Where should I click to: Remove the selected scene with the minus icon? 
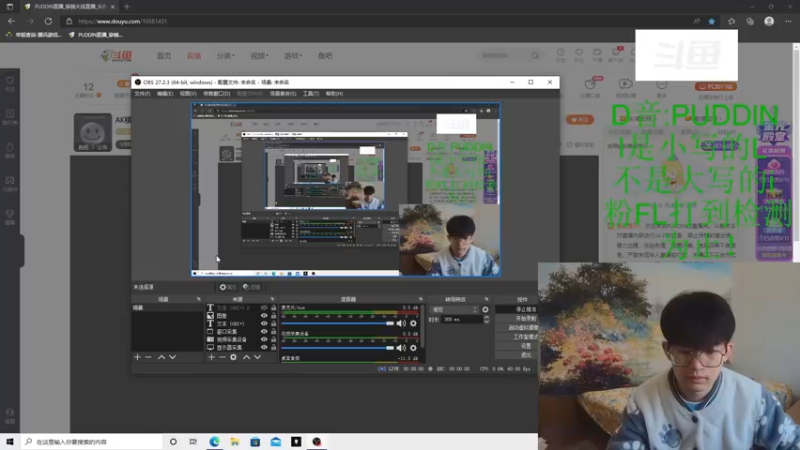point(148,357)
